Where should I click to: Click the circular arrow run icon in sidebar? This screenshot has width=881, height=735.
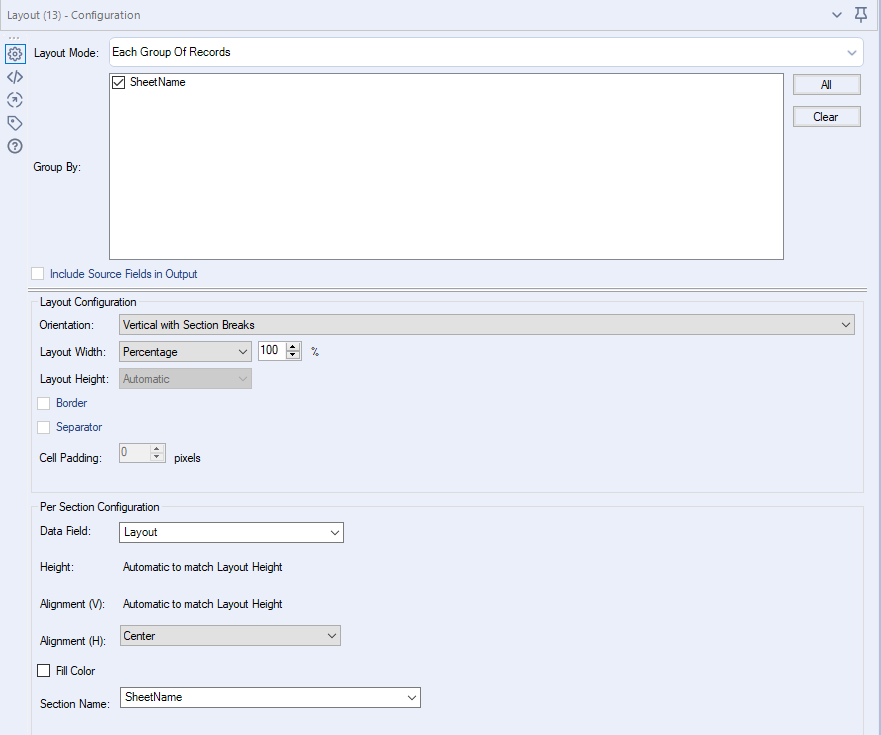14,99
